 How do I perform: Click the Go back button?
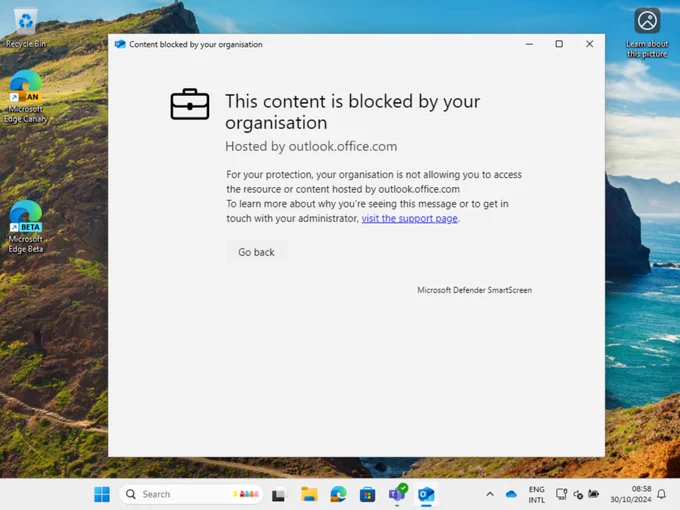[x=256, y=252]
